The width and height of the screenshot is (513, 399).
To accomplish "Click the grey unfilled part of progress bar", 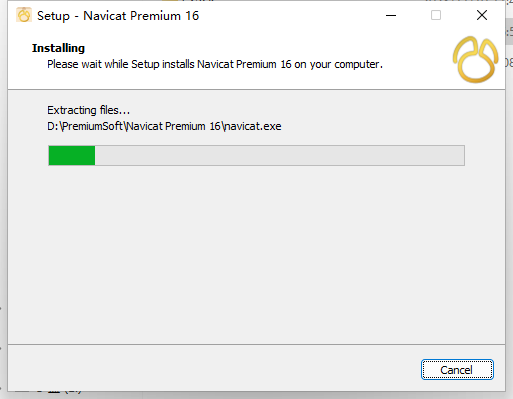I will tap(279, 155).
